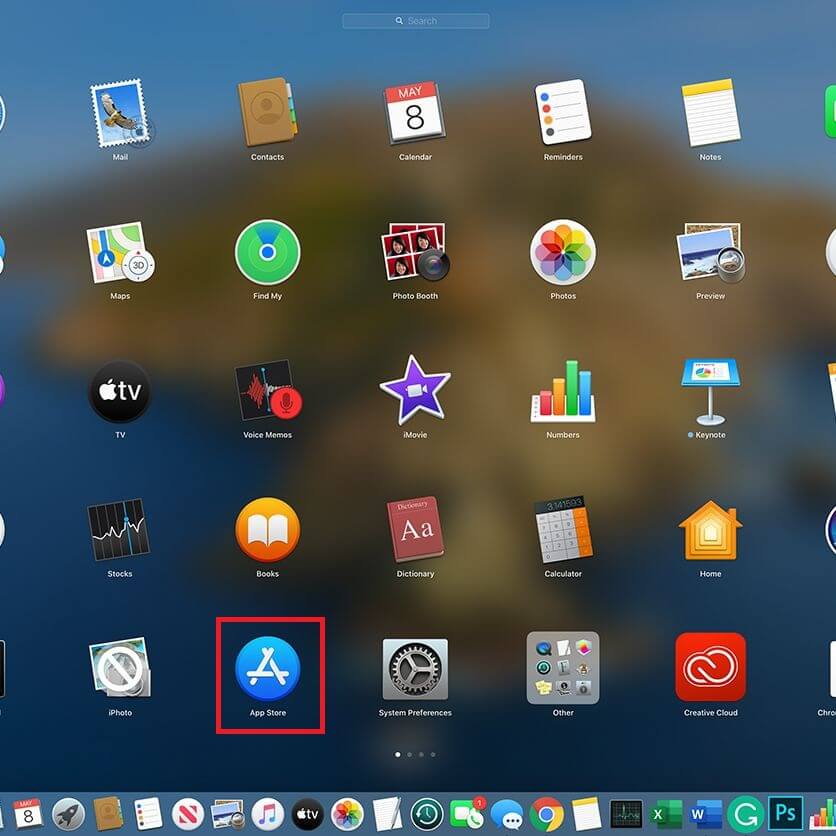Open Messages from the Dock
Image resolution: width=836 pixels, height=836 pixels.
(507, 815)
